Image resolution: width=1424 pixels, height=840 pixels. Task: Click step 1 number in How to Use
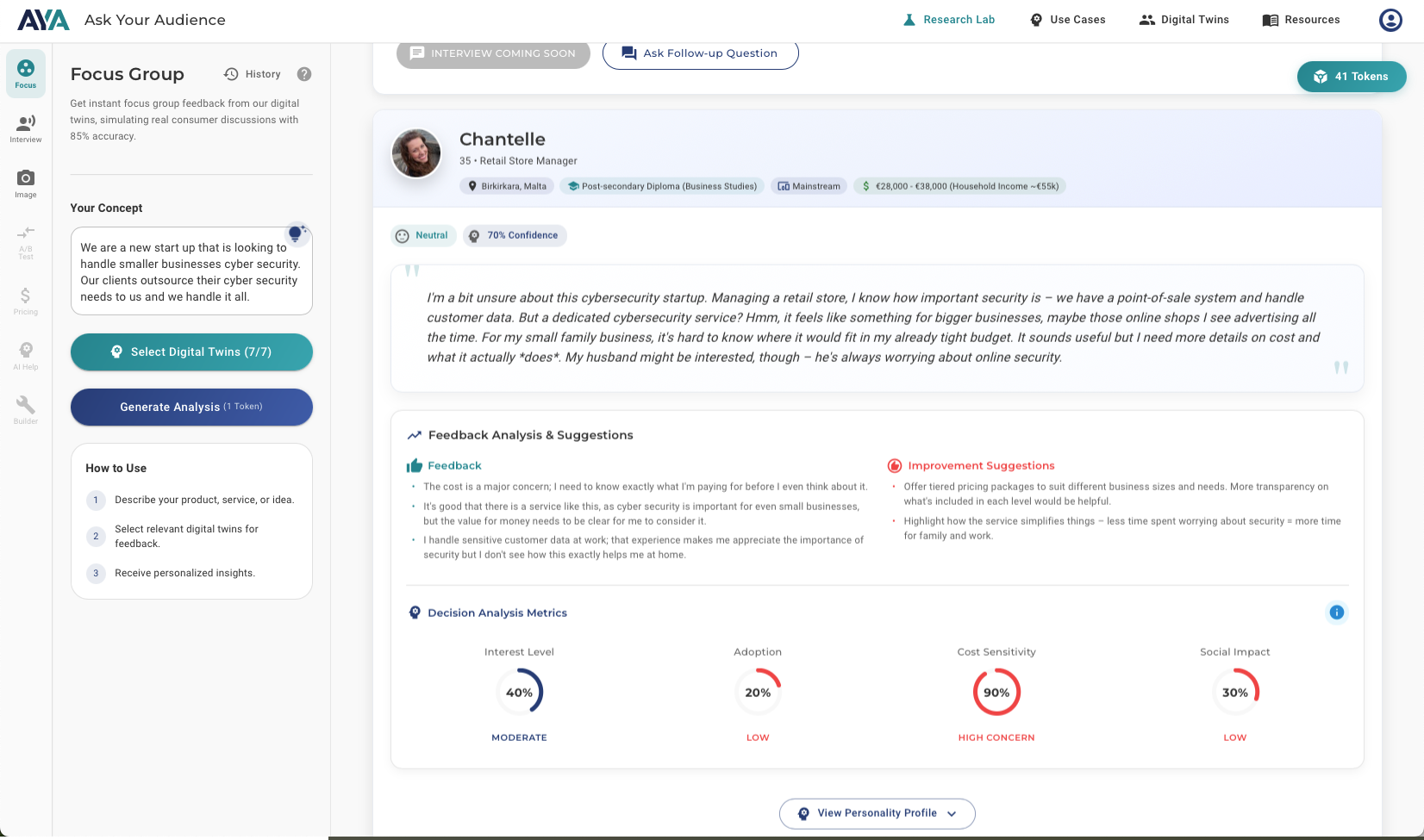click(x=96, y=500)
